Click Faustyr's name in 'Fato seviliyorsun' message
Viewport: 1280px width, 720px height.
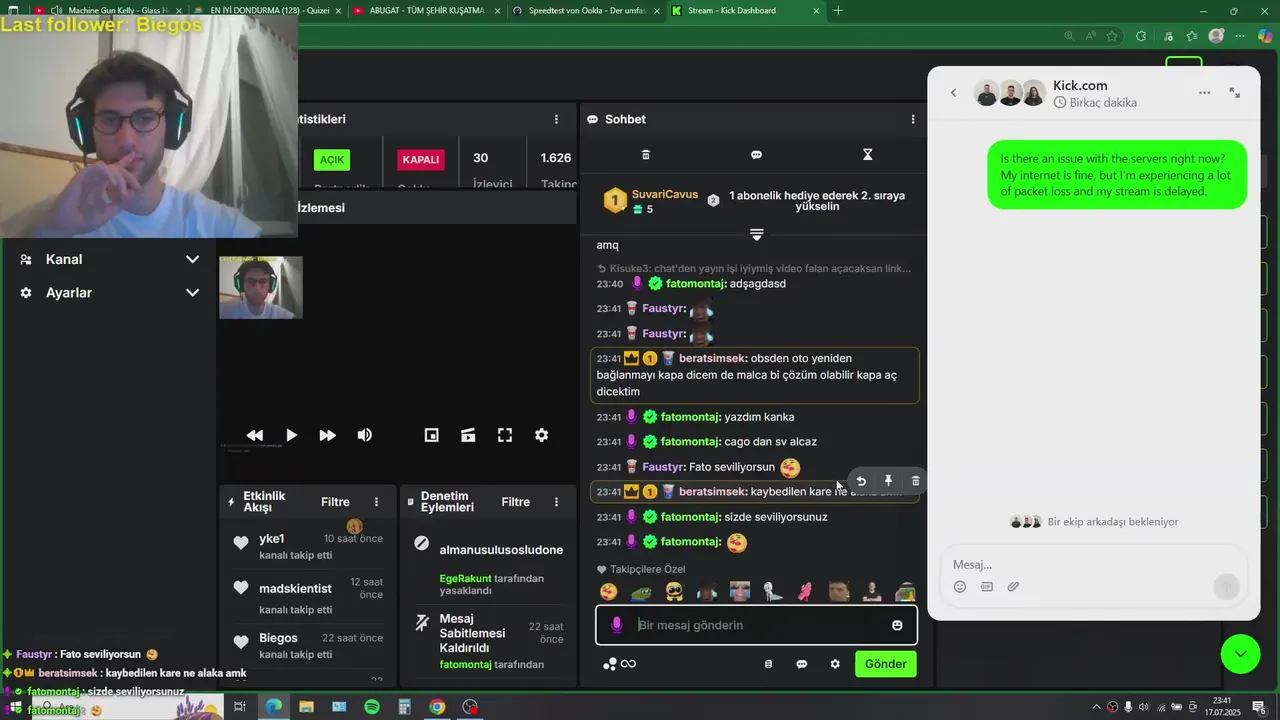(663, 467)
